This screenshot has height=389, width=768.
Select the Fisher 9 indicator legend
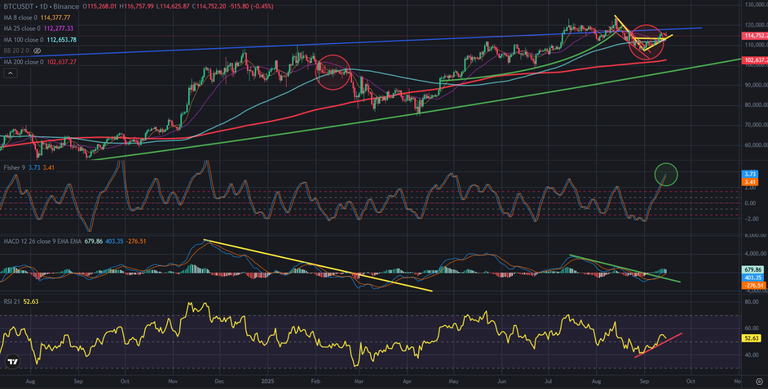coord(29,168)
